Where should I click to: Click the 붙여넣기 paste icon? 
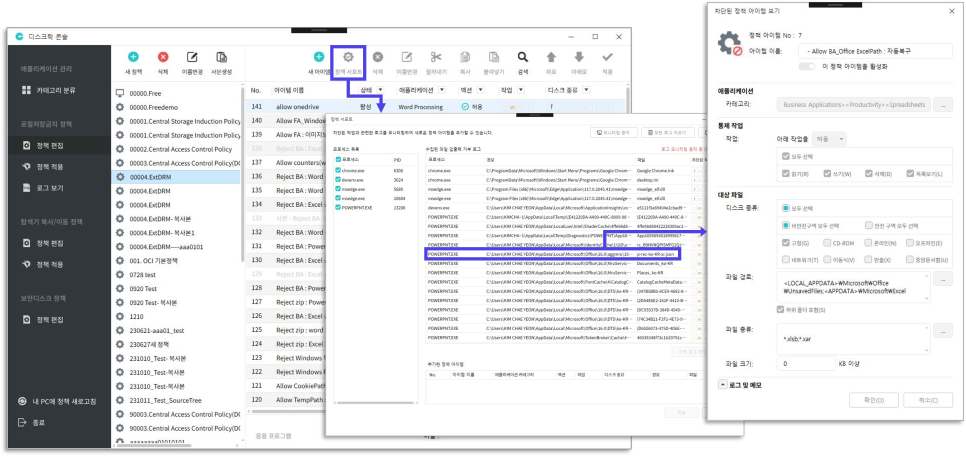pos(494,57)
